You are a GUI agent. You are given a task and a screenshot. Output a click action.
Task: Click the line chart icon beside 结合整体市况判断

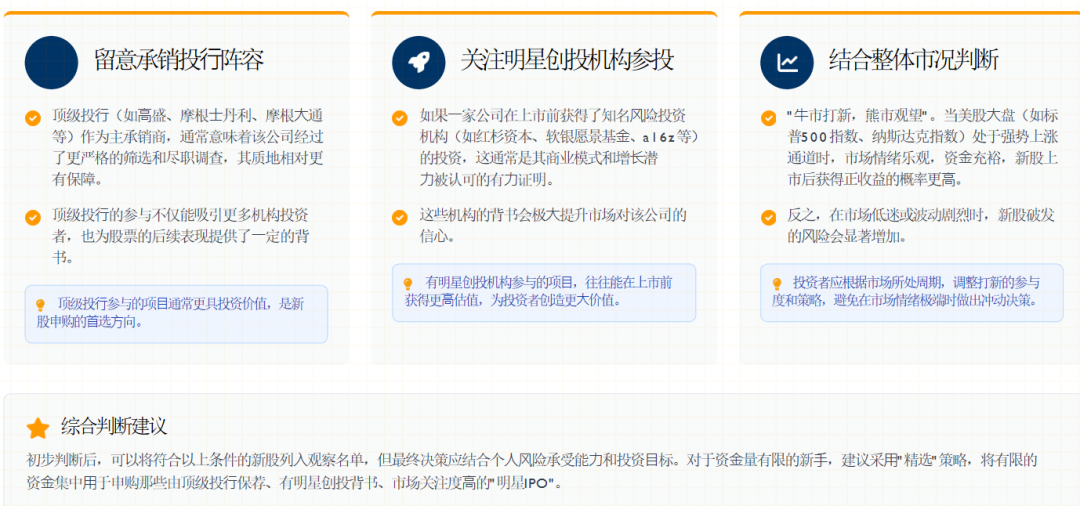(x=787, y=63)
